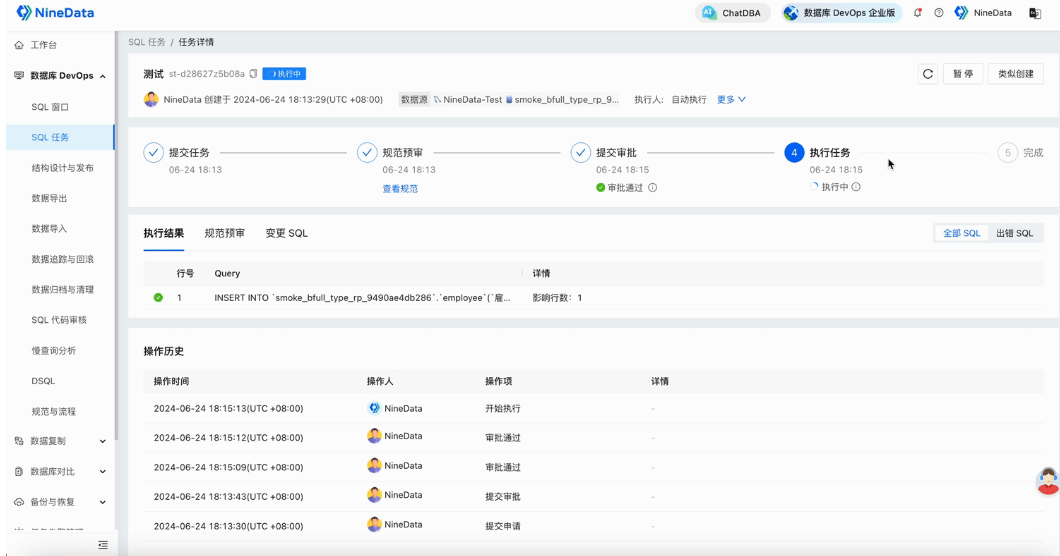The height and width of the screenshot is (556, 1060).
Task: Click 提交审批 operation history entry
Action: coord(503,496)
